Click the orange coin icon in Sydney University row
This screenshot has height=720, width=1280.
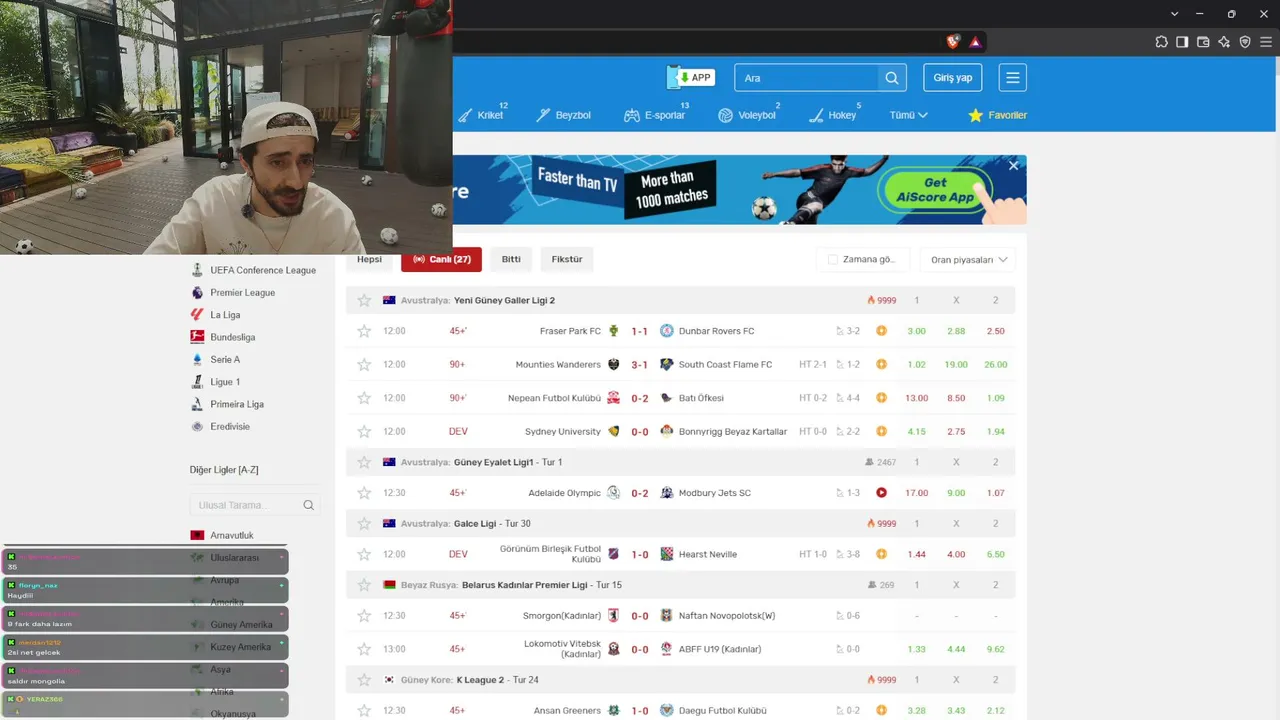click(881, 431)
